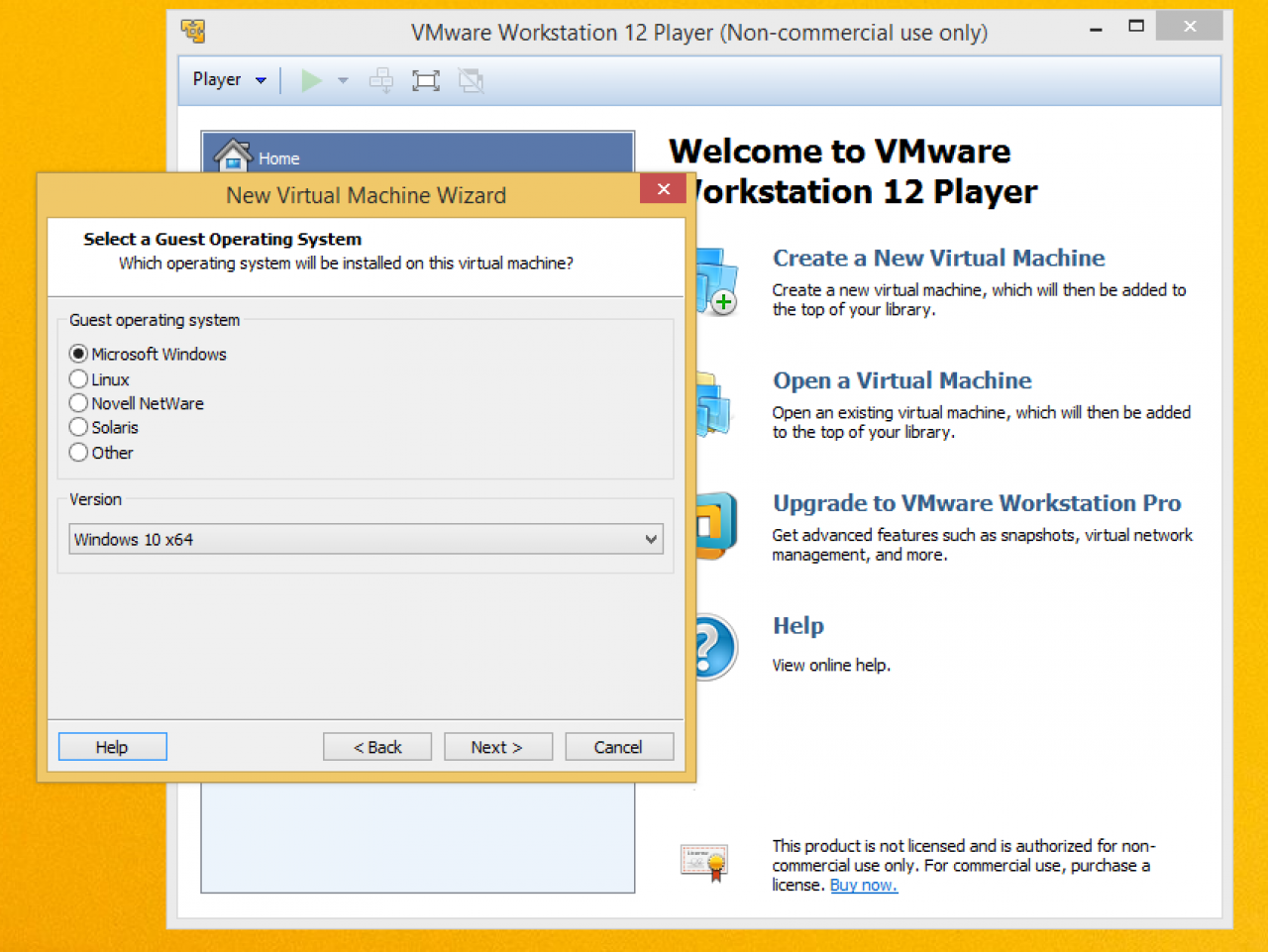Click the Enter full screen toolbar icon
The height and width of the screenshot is (952, 1268).
click(x=426, y=80)
